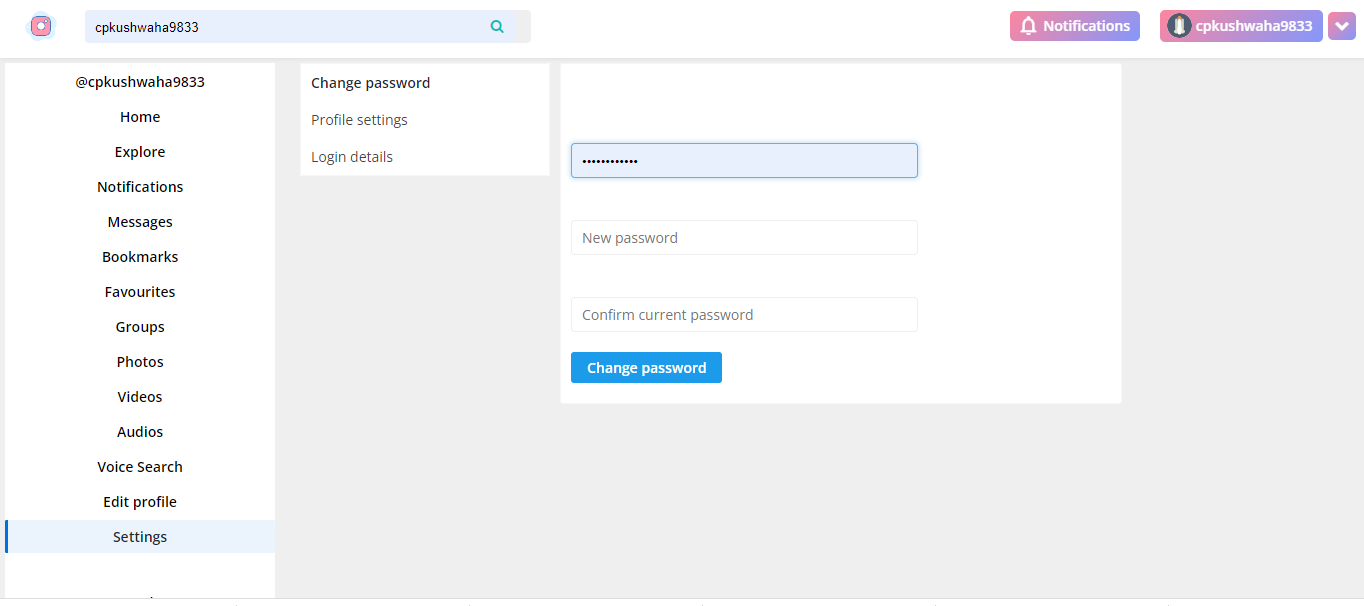
Task: Select the Settings item in sidebar
Action: point(139,536)
